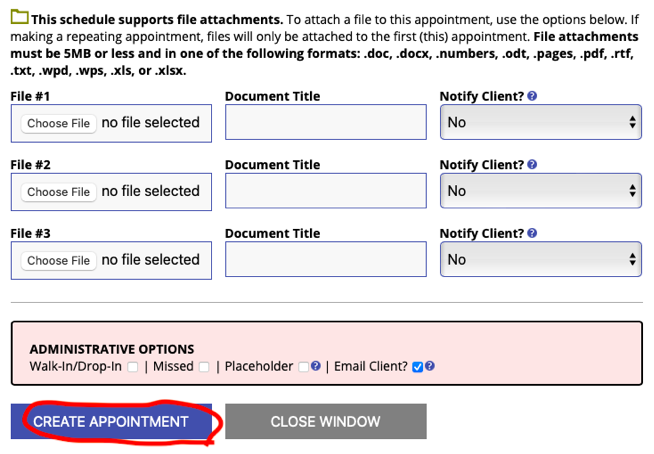Click the Create Appointment button
Viewport: 654px width, 454px height.
(111, 421)
